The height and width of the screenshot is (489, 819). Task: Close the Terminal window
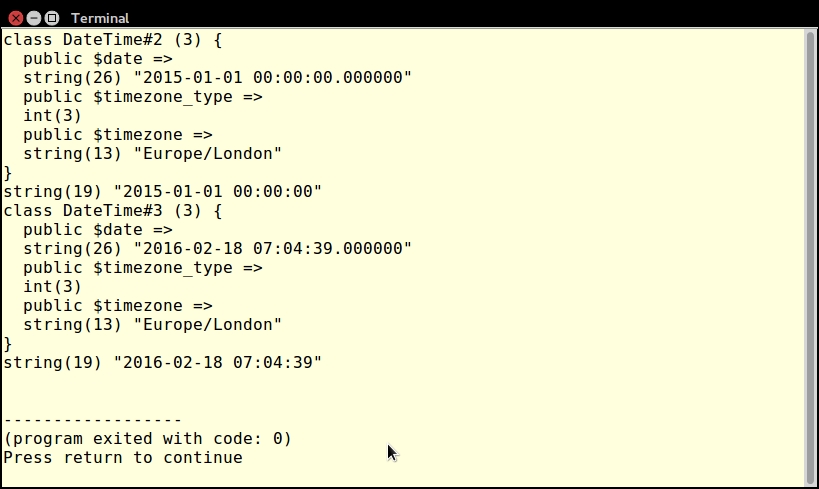click(15, 18)
